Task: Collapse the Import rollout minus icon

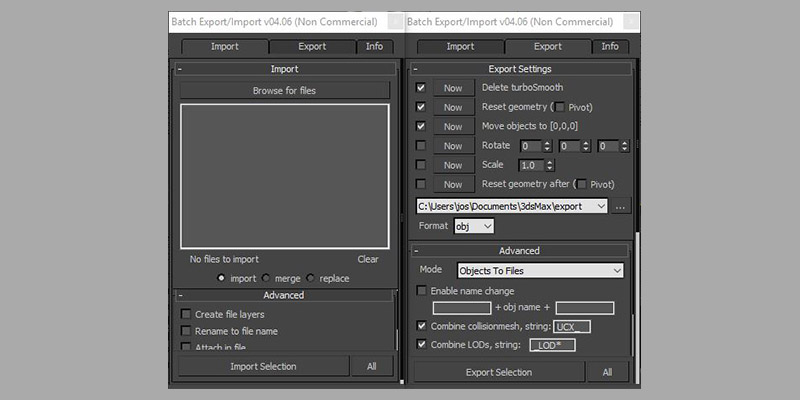Action: click(180, 69)
